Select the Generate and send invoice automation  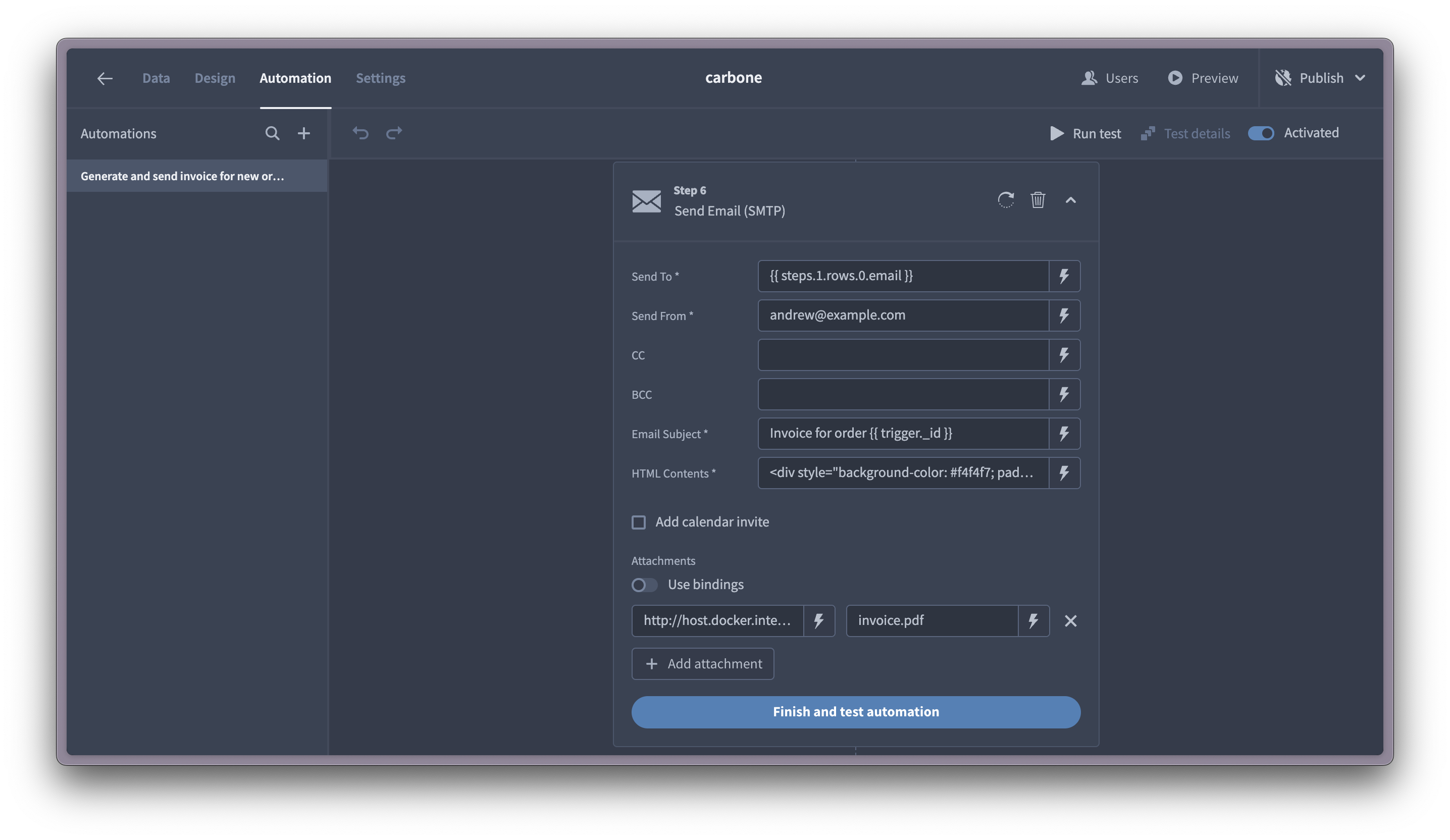point(182,176)
